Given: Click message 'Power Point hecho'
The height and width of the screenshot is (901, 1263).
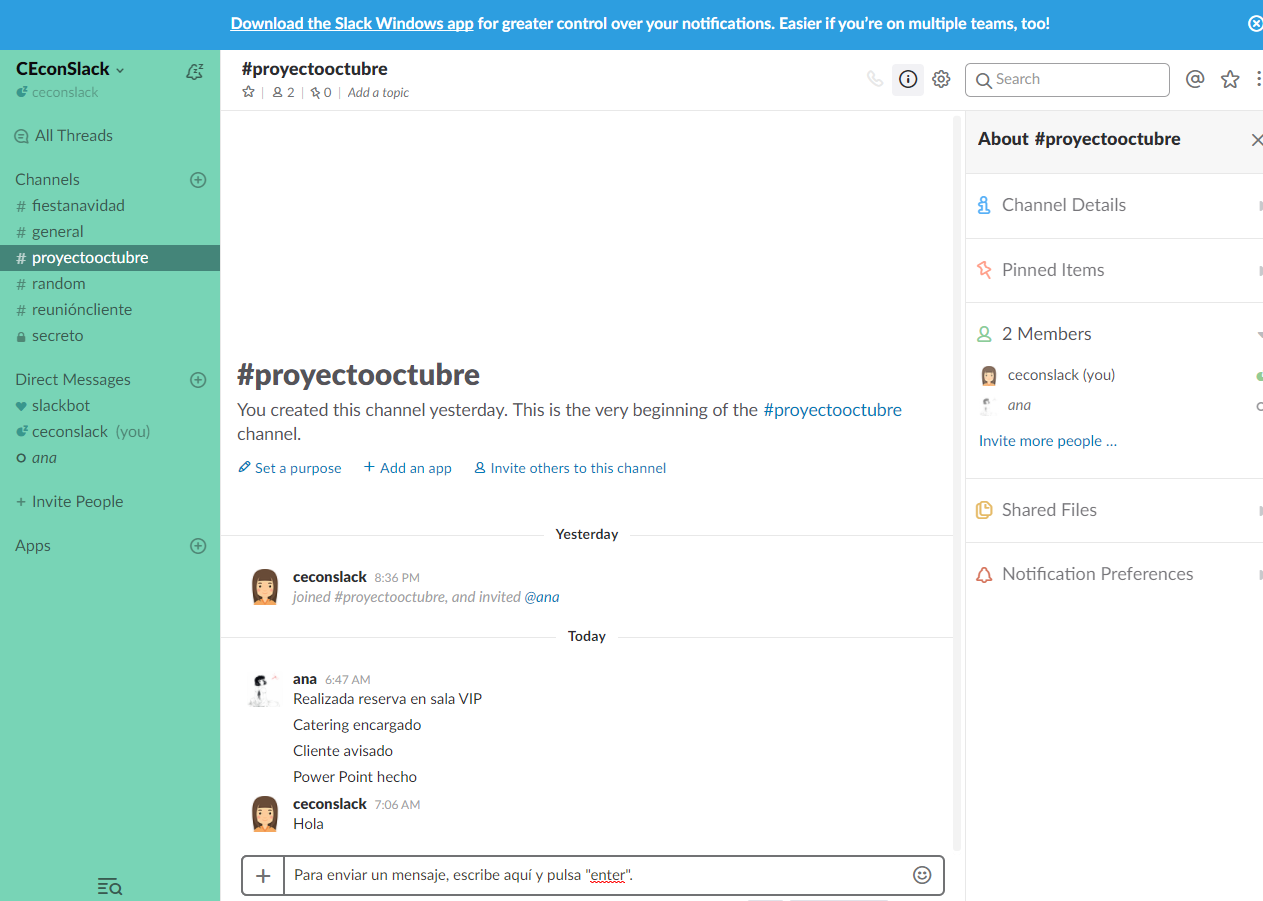Looking at the screenshot, I should tap(355, 777).
